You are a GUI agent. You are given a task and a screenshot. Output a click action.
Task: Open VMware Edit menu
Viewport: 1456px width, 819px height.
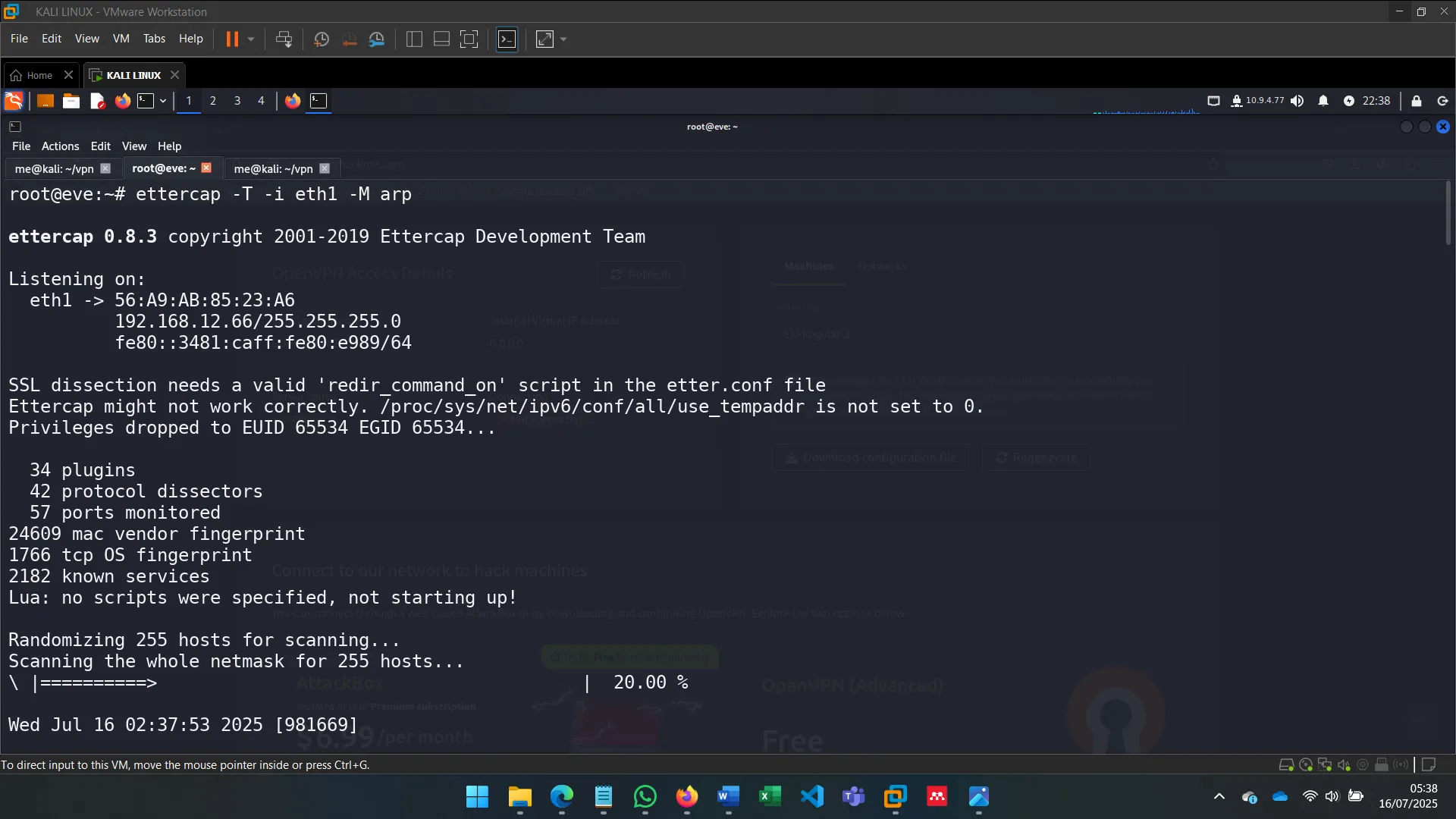coord(52,39)
